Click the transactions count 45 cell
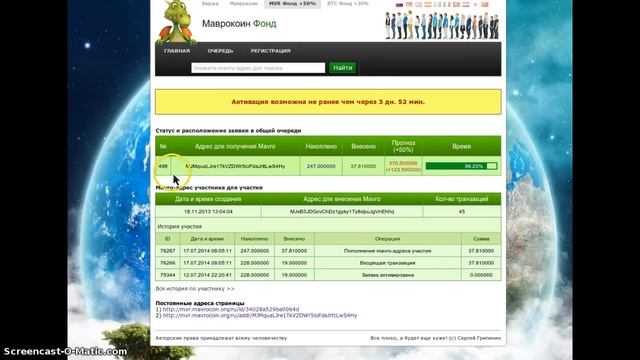Image resolution: width=640 pixels, height=360 pixels. (462, 211)
